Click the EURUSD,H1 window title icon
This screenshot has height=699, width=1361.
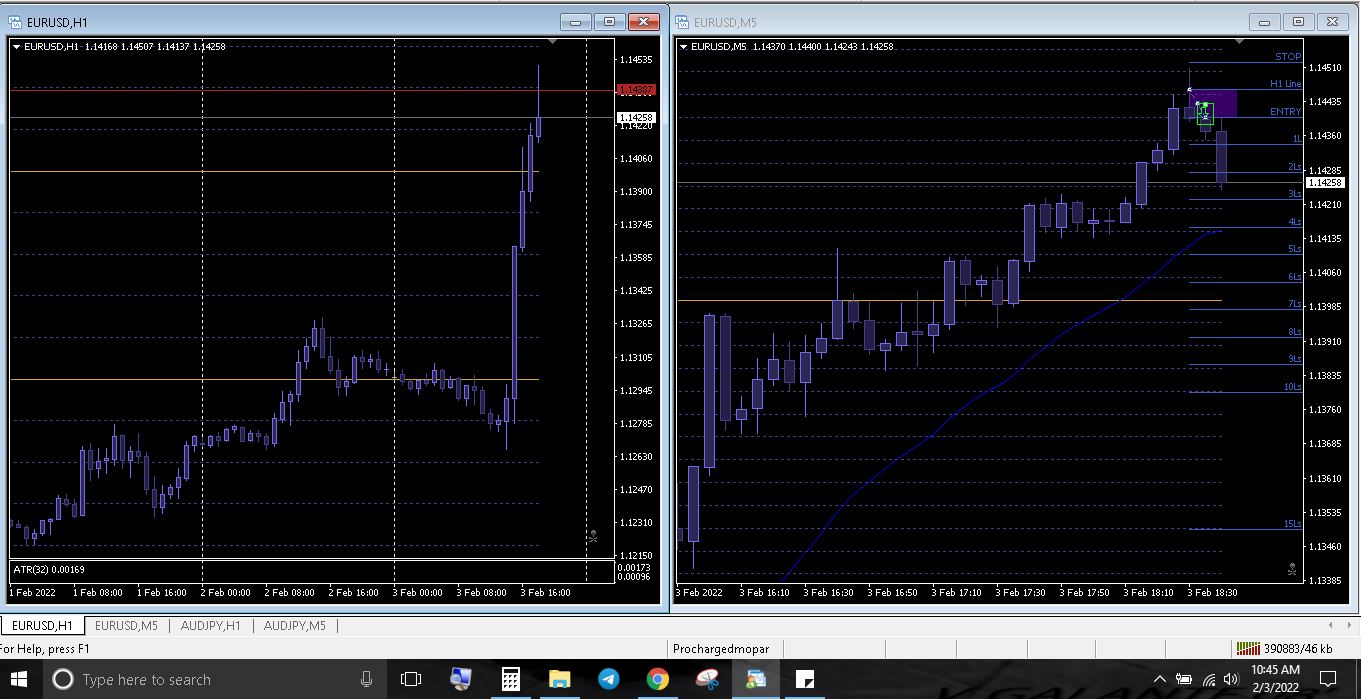tap(14, 21)
